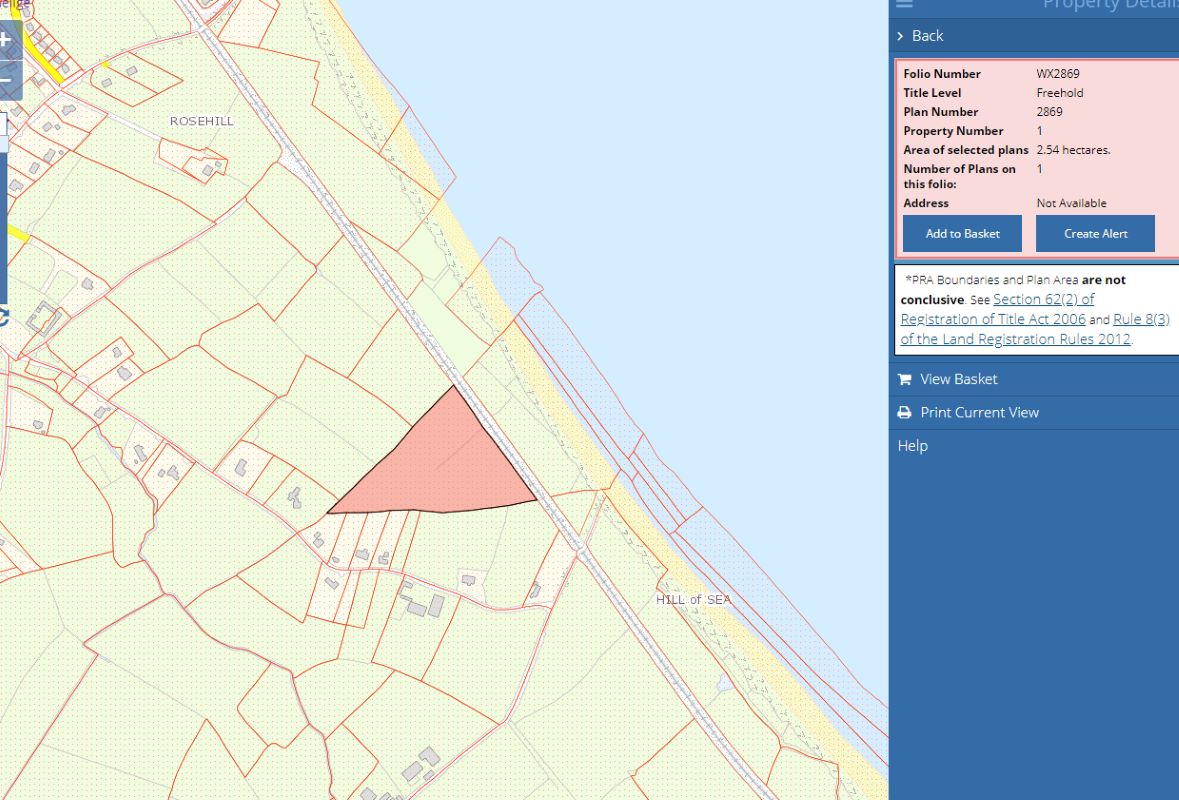Click the shopping cart basket icon
1179x800 pixels.
pyautogui.click(x=904, y=380)
